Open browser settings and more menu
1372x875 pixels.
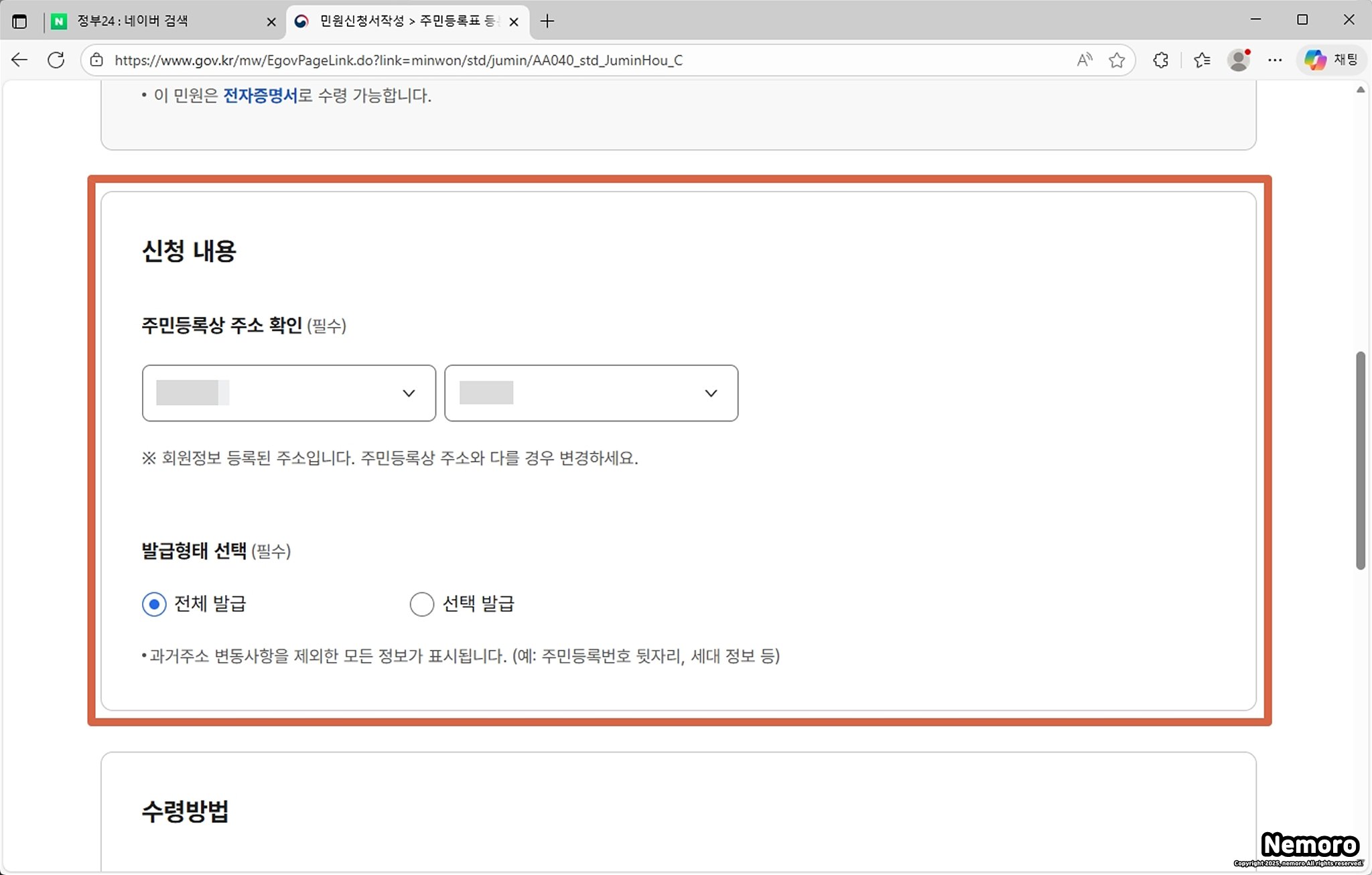point(1275,60)
